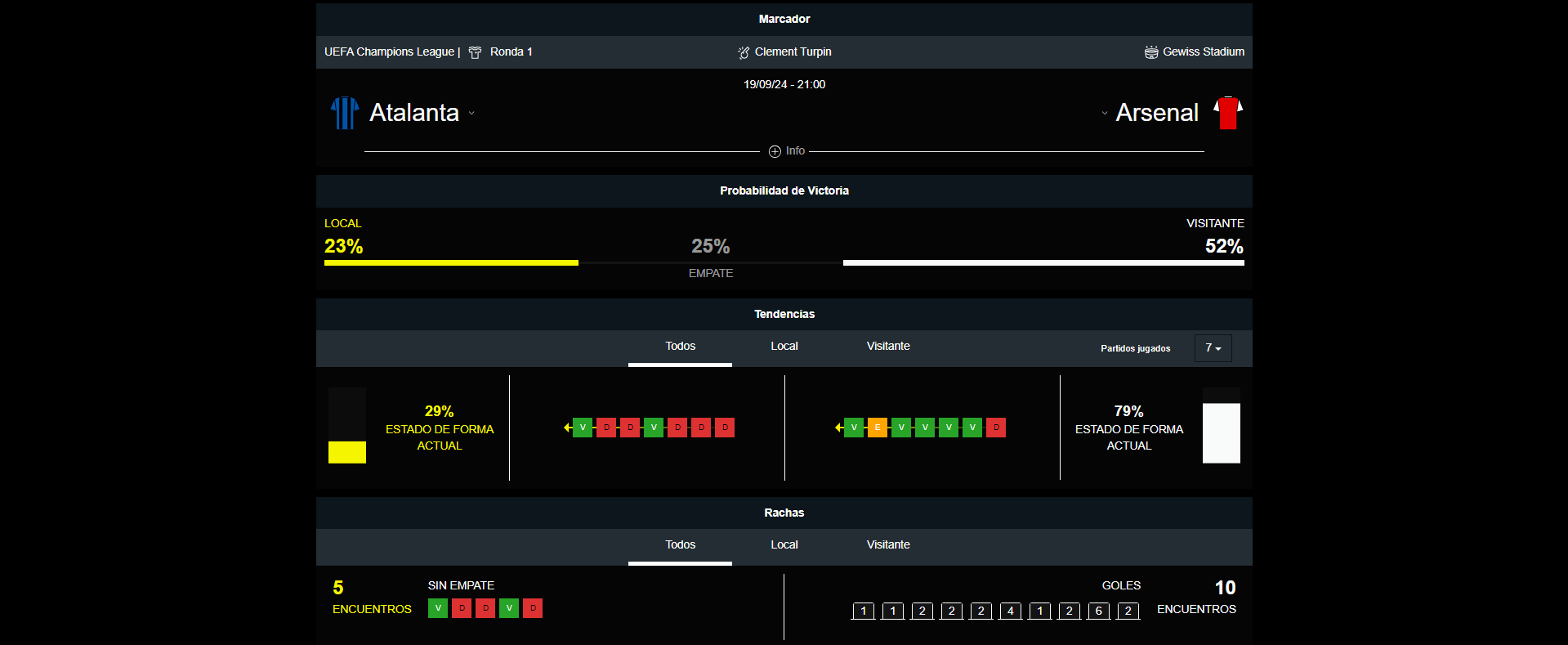
Task: Click the Gewiss Stadium name
Action: 1204,52
